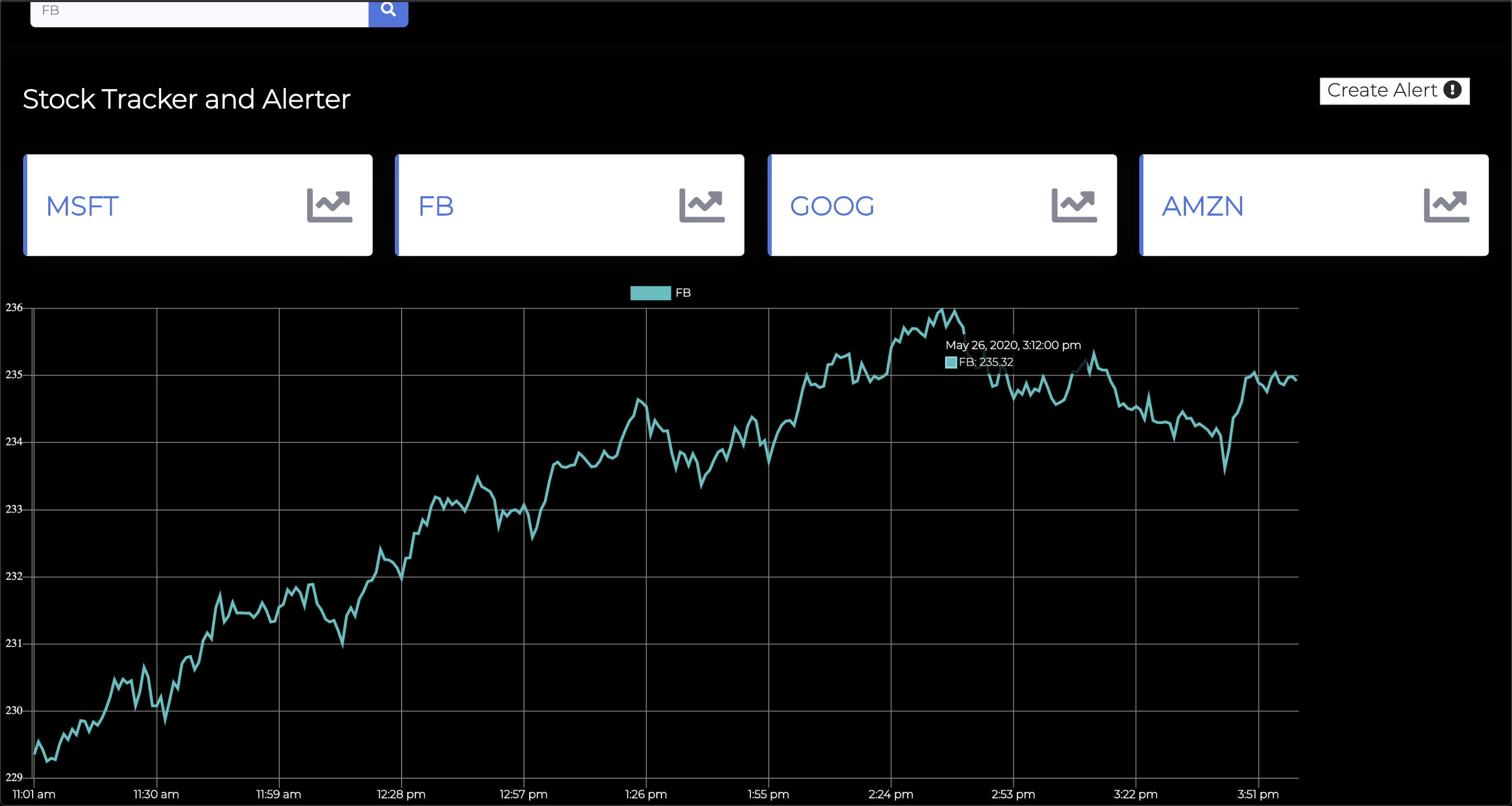Viewport: 1512px width, 806px height.
Task: Open the FB stock link
Action: (436, 207)
